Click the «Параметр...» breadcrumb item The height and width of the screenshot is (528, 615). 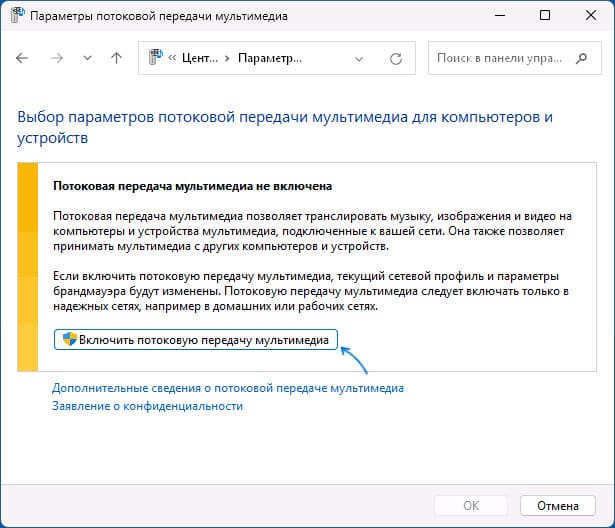click(270, 58)
